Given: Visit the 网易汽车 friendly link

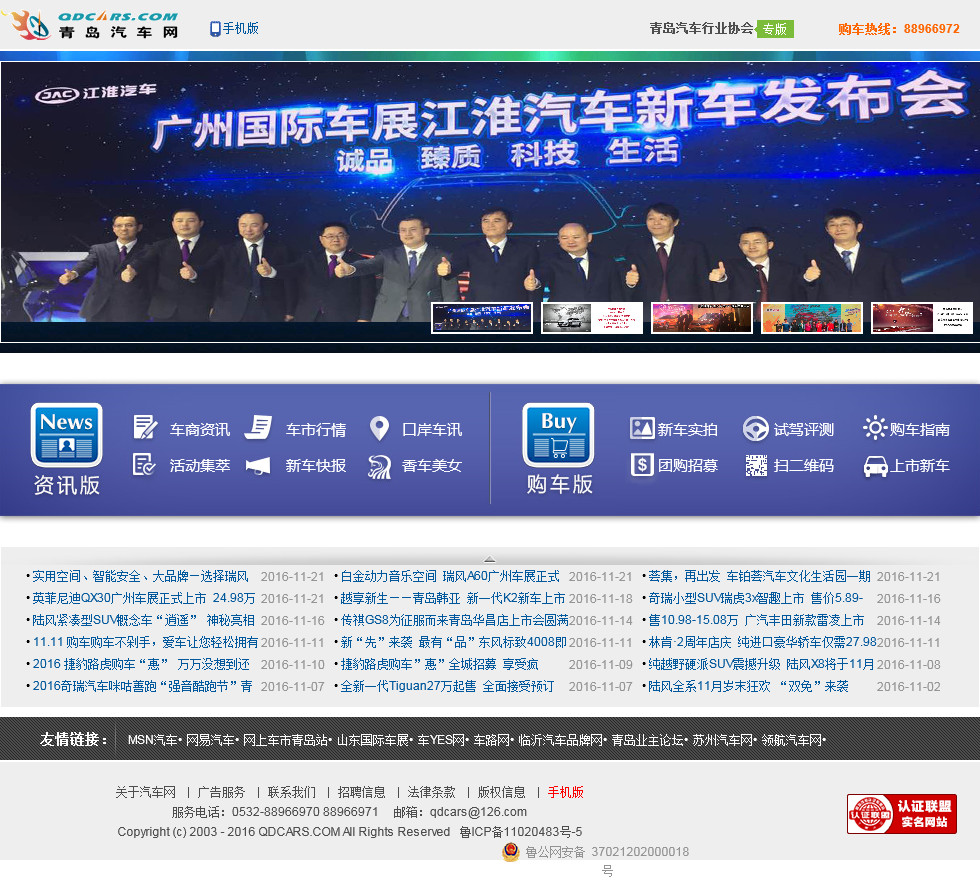Looking at the screenshot, I should click(x=209, y=740).
